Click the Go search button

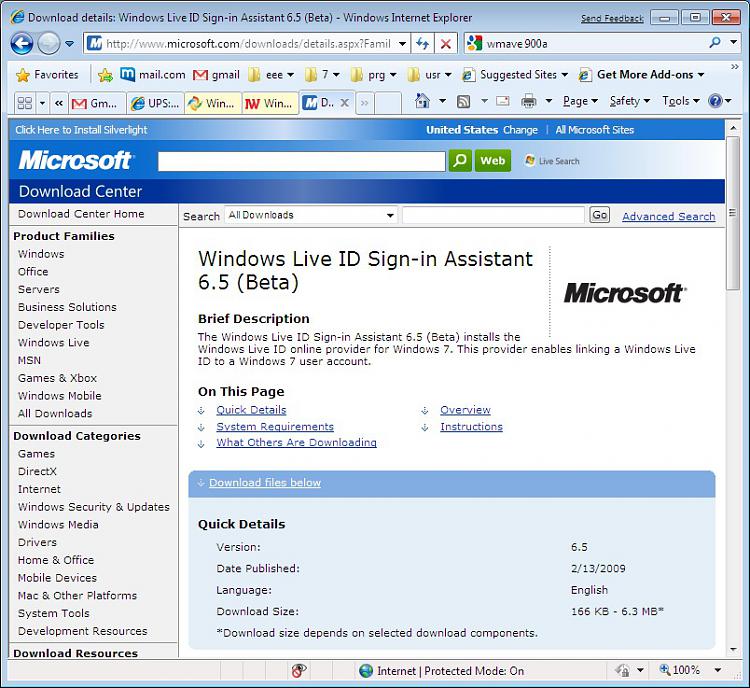599,215
